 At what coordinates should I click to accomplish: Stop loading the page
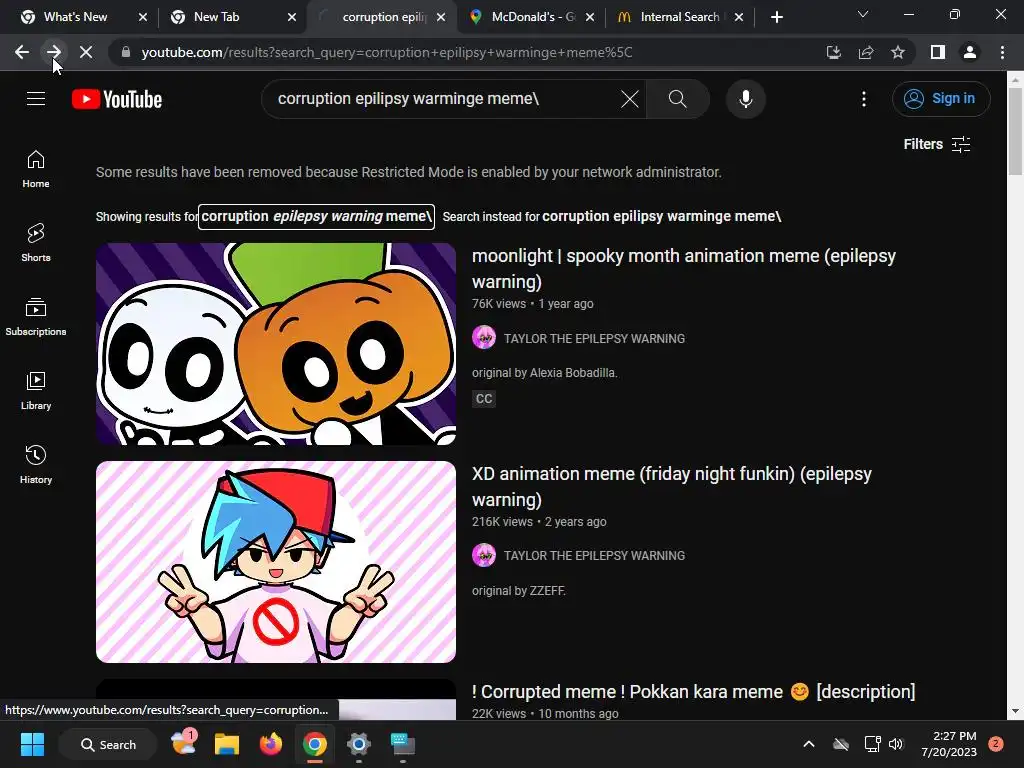86,52
